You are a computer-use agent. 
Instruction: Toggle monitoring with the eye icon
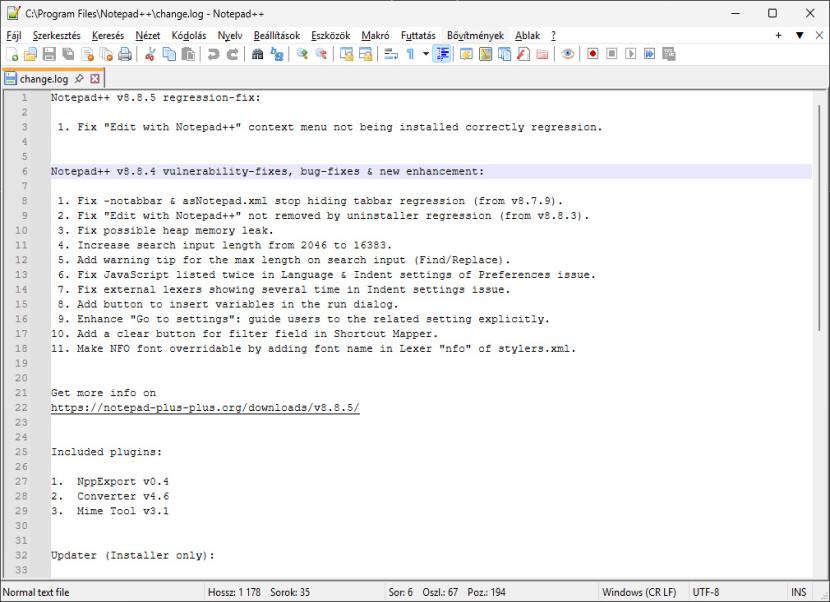click(x=567, y=54)
